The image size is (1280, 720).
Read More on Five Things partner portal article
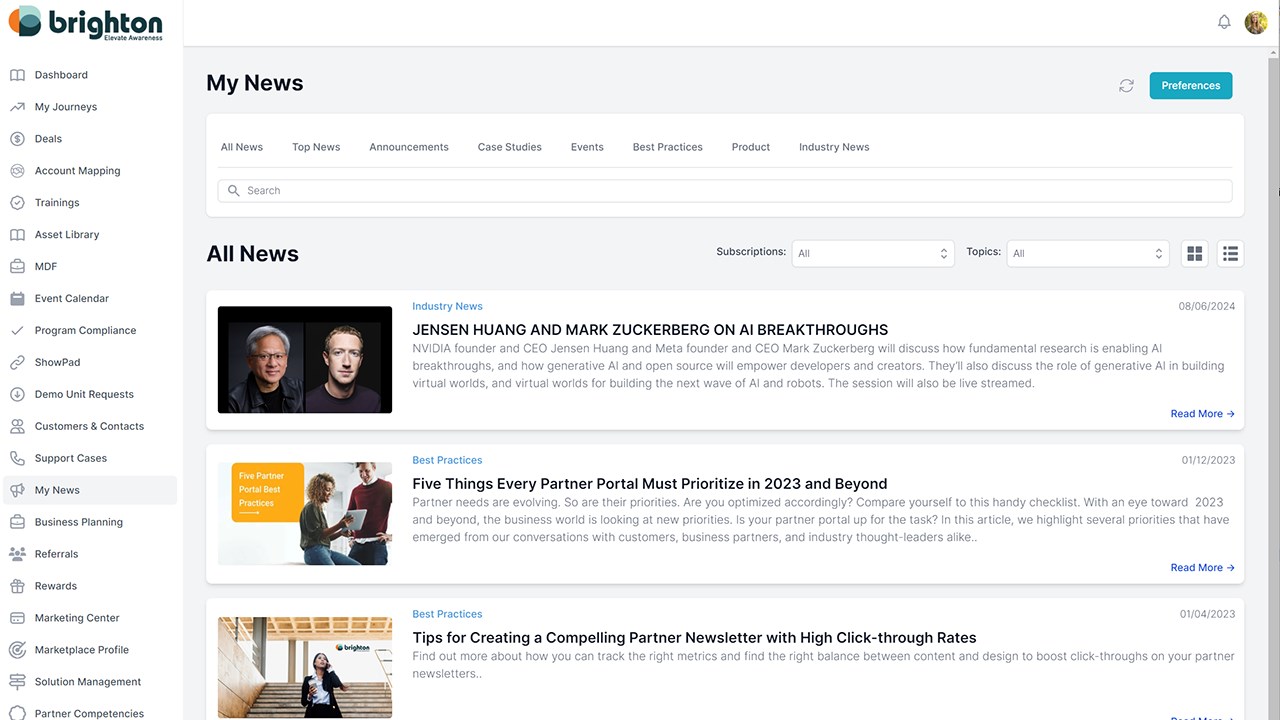coord(1203,568)
